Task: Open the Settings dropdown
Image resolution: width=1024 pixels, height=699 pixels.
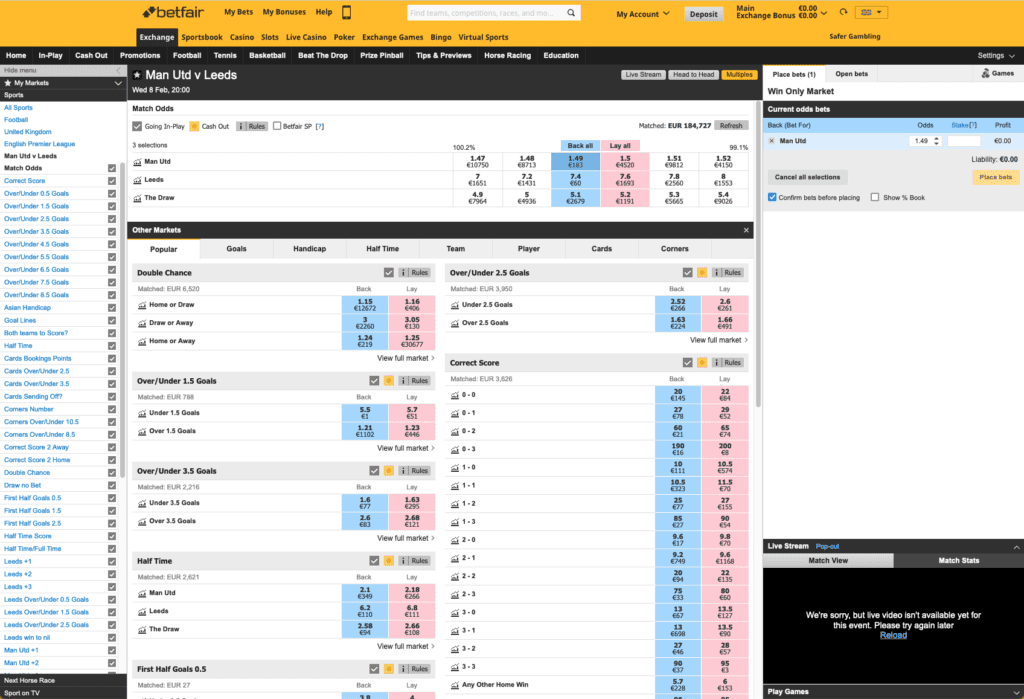Action: coord(996,56)
